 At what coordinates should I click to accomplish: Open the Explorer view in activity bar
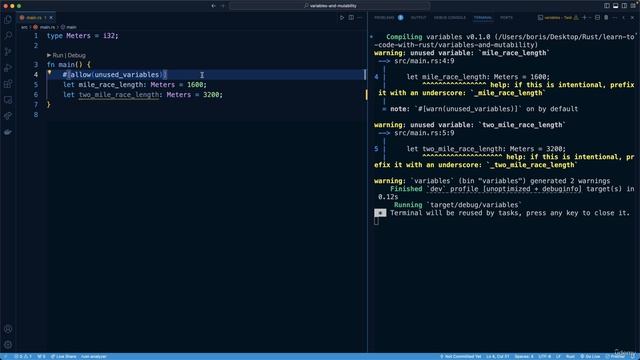pos(8,20)
